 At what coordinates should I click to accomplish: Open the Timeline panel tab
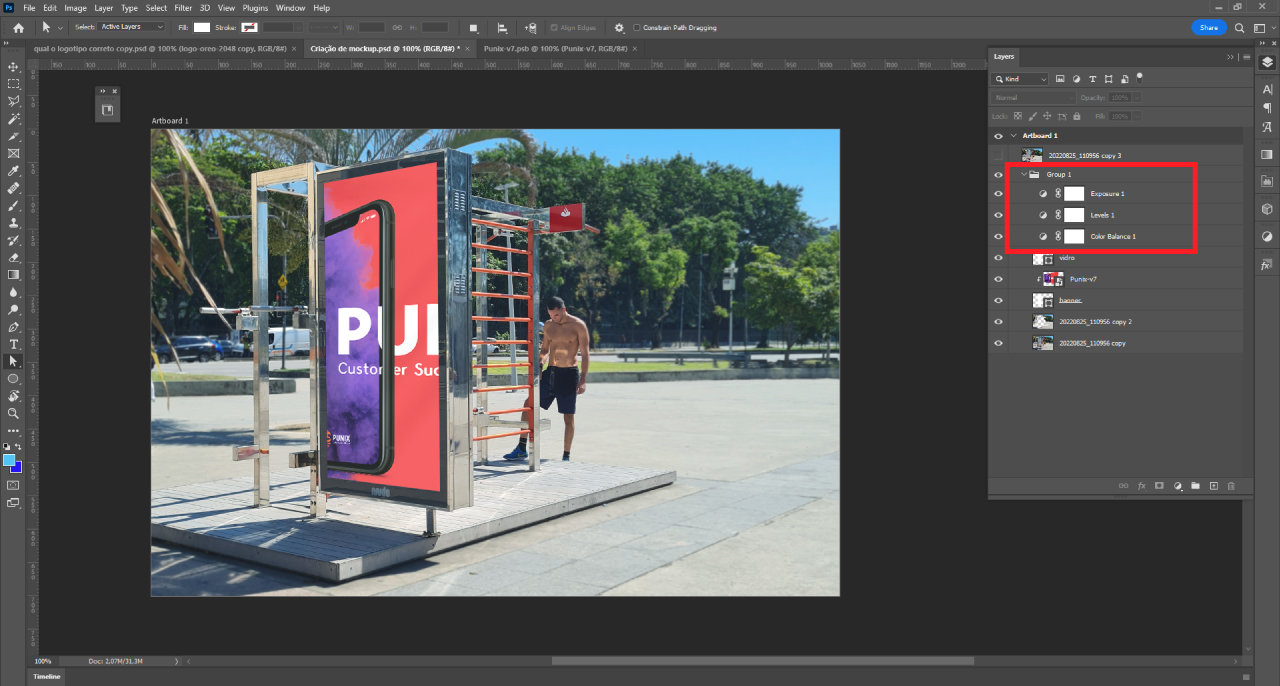point(47,677)
